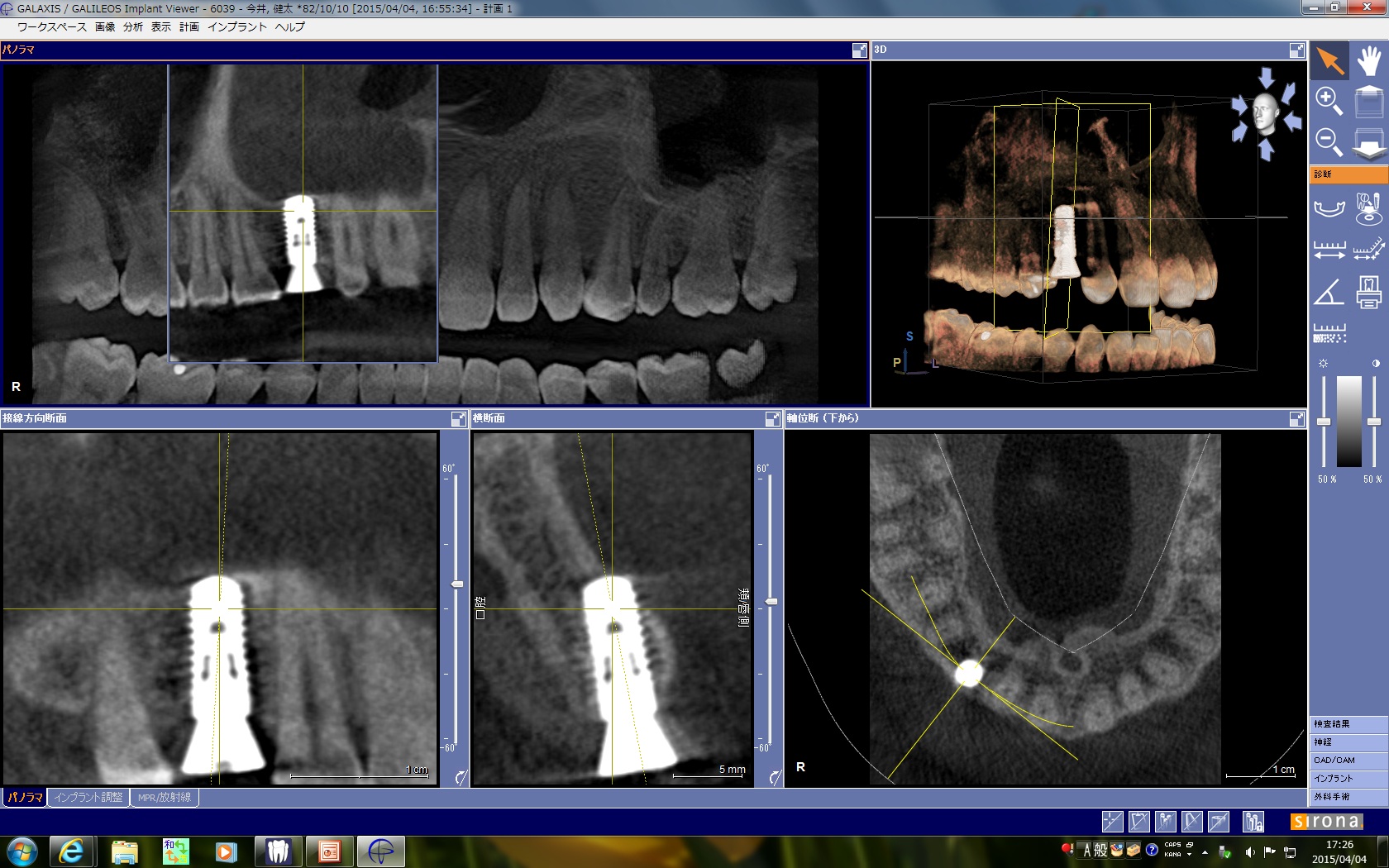
Task: Click the CAD/CAM sidebar button
Action: coord(1348,761)
